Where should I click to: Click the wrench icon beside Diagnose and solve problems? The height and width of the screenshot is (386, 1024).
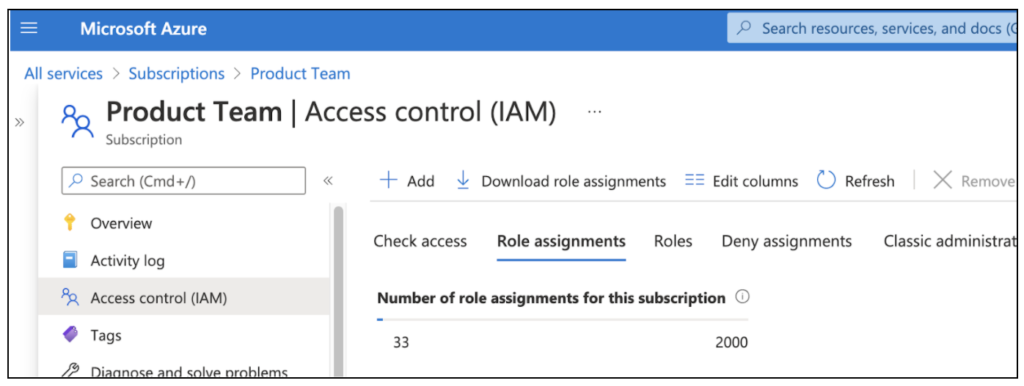click(70, 372)
